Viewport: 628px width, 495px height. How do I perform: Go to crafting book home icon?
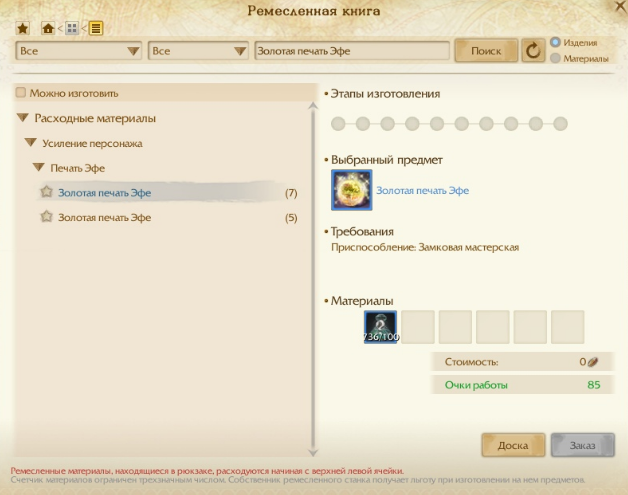(48, 28)
